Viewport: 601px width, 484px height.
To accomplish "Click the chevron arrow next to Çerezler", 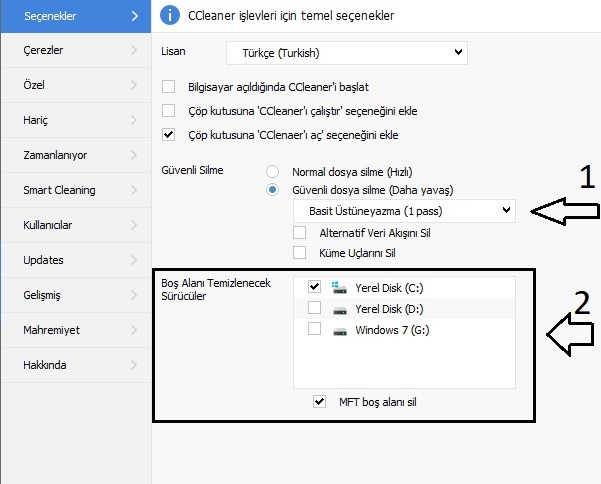I will click(134, 48).
